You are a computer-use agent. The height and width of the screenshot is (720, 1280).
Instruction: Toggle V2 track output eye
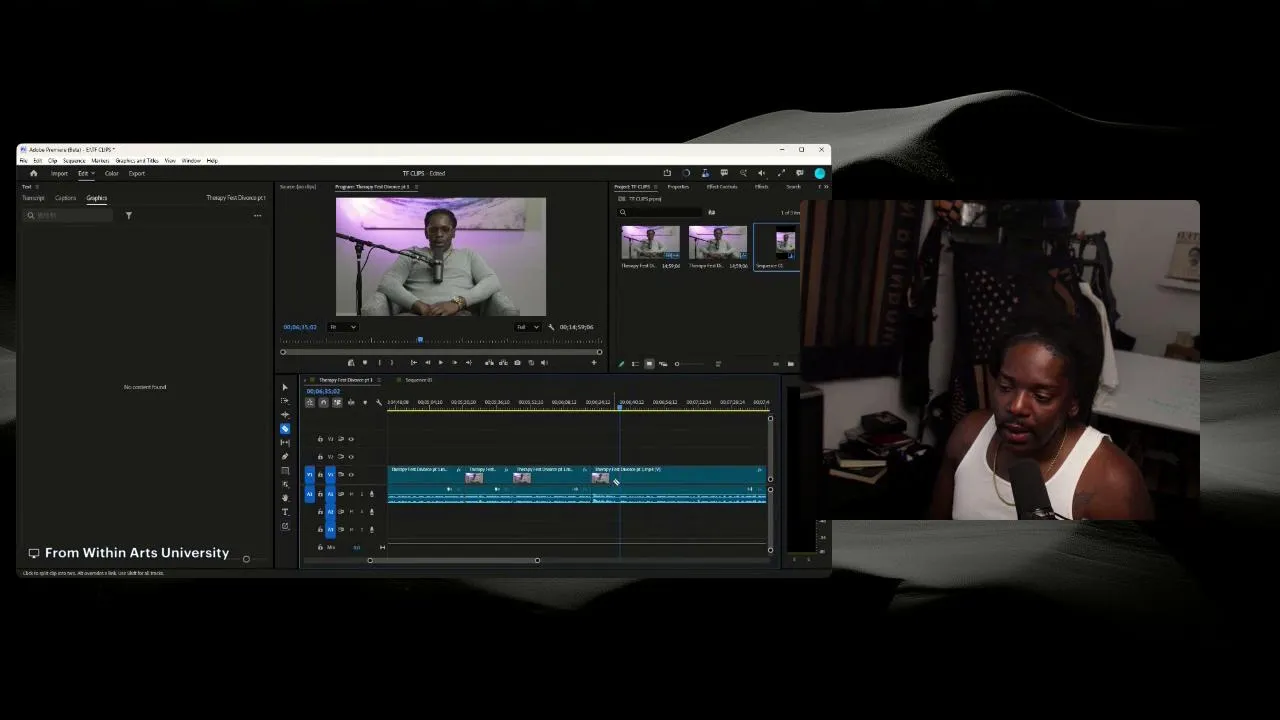click(351, 457)
